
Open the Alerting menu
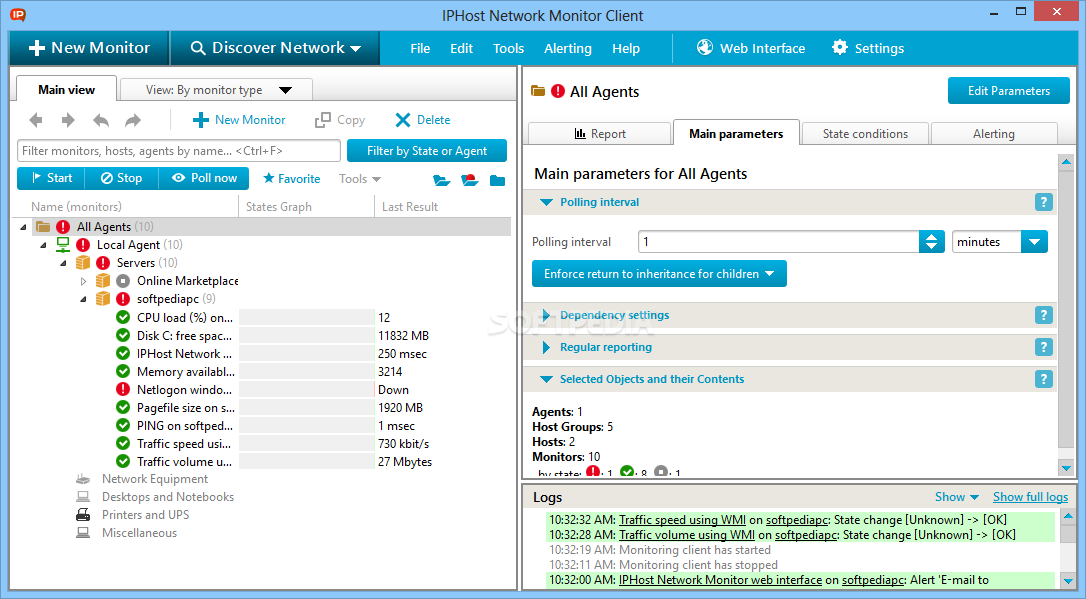[x=568, y=48]
